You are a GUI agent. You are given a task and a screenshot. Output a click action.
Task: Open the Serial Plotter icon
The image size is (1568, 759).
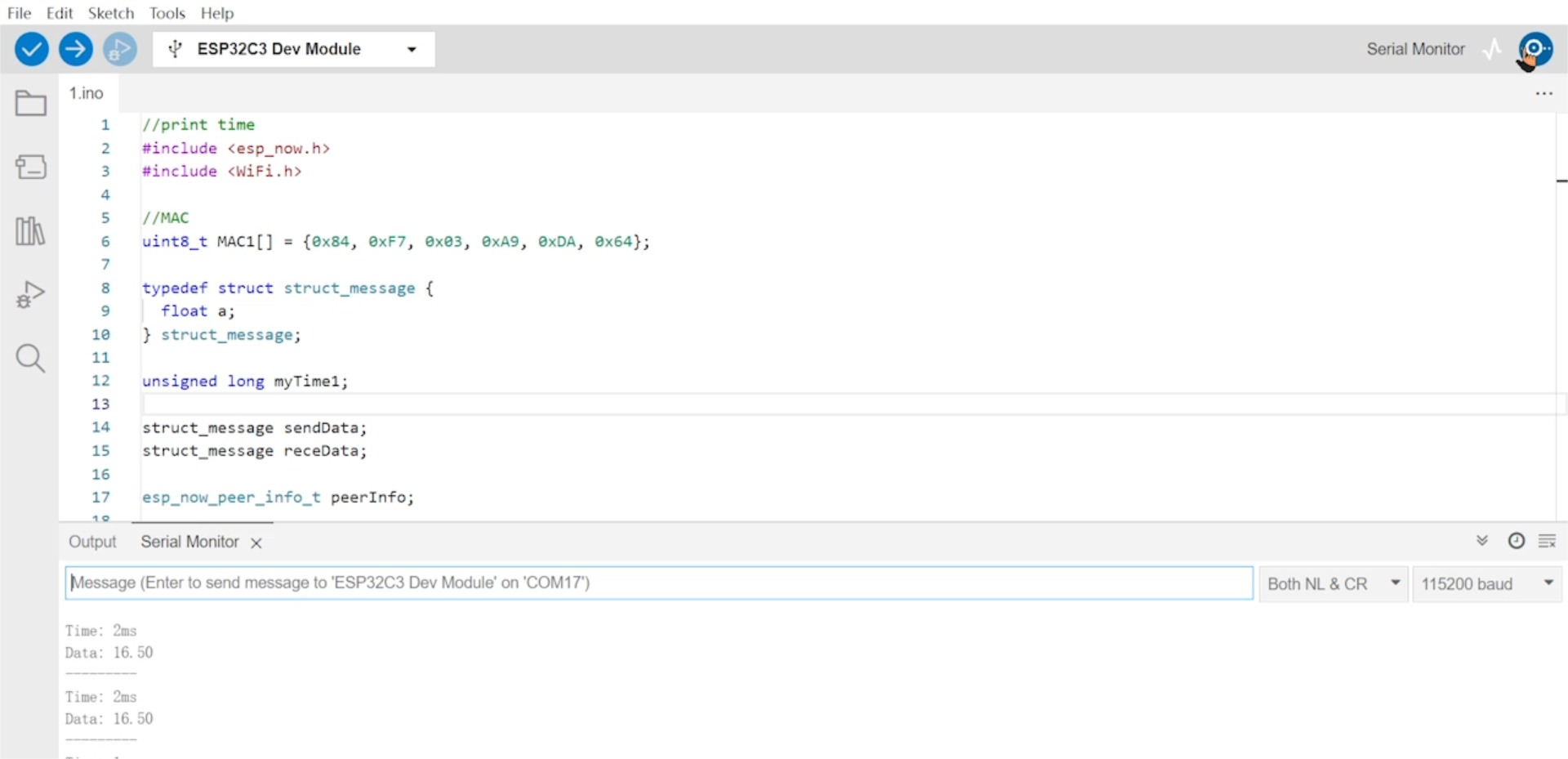point(1492,50)
